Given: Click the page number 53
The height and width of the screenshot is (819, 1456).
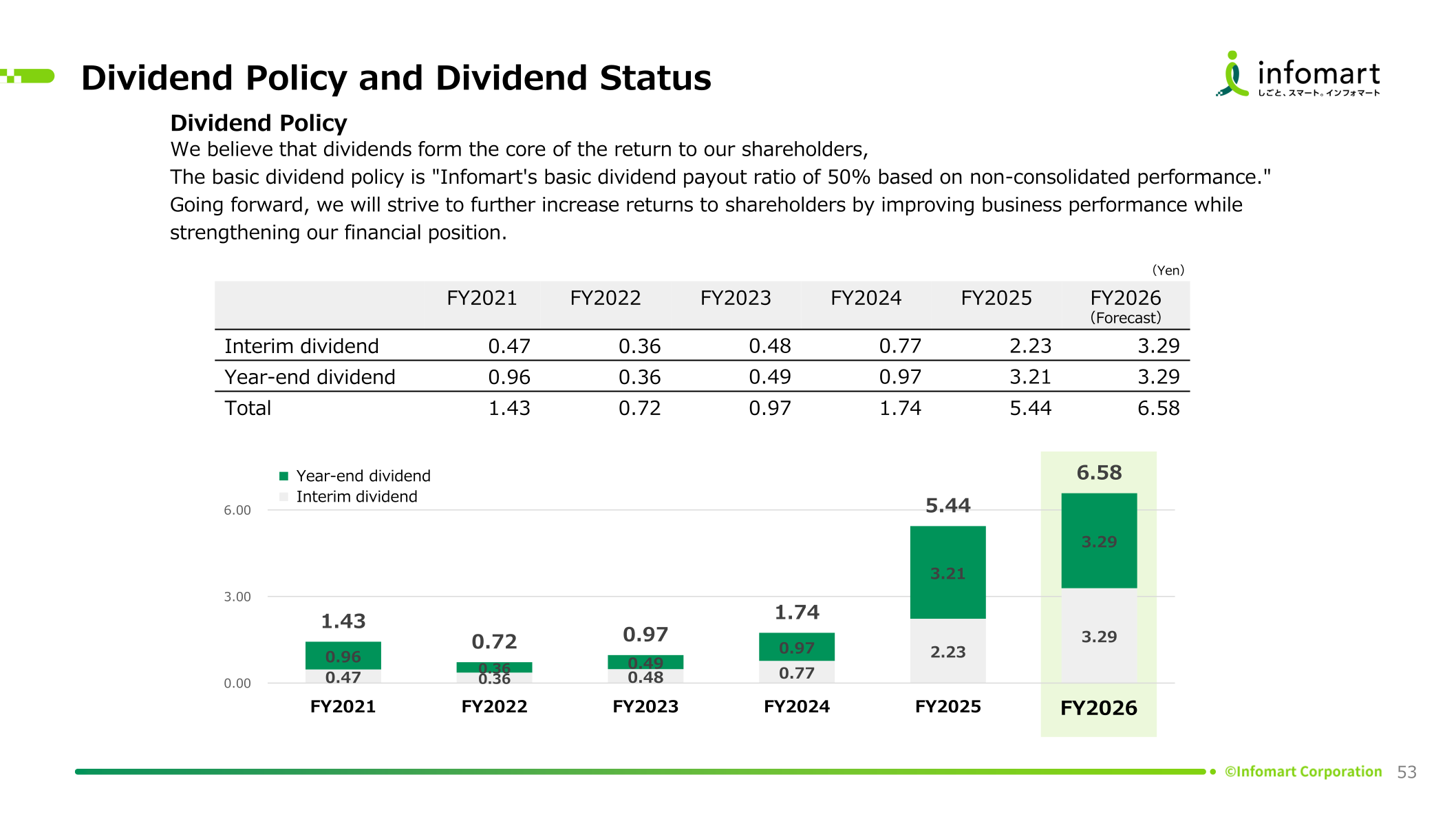Looking at the screenshot, I should tap(1406, 772).
